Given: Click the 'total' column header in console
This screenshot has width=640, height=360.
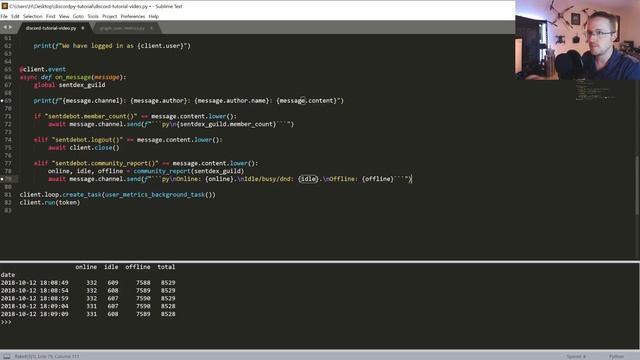Looking at the screenshot, I should pos(166,267).
